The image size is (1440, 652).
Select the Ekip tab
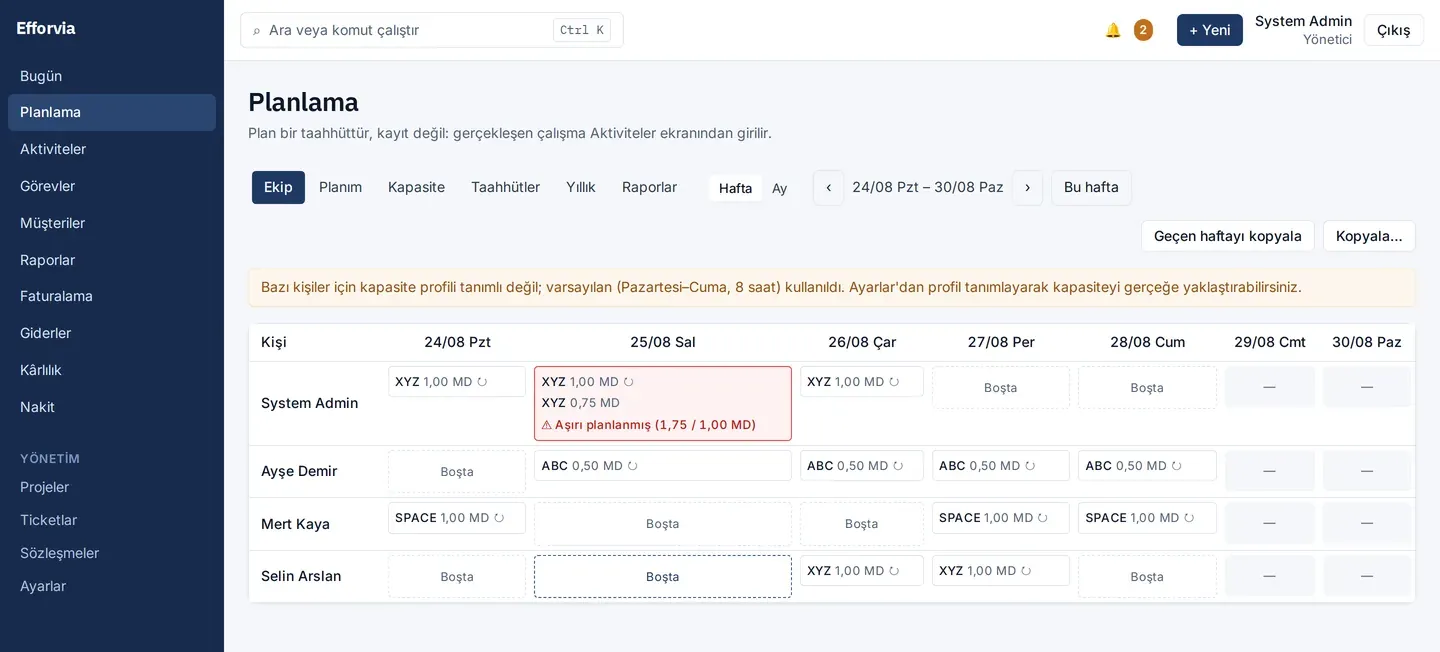(278, 188)
